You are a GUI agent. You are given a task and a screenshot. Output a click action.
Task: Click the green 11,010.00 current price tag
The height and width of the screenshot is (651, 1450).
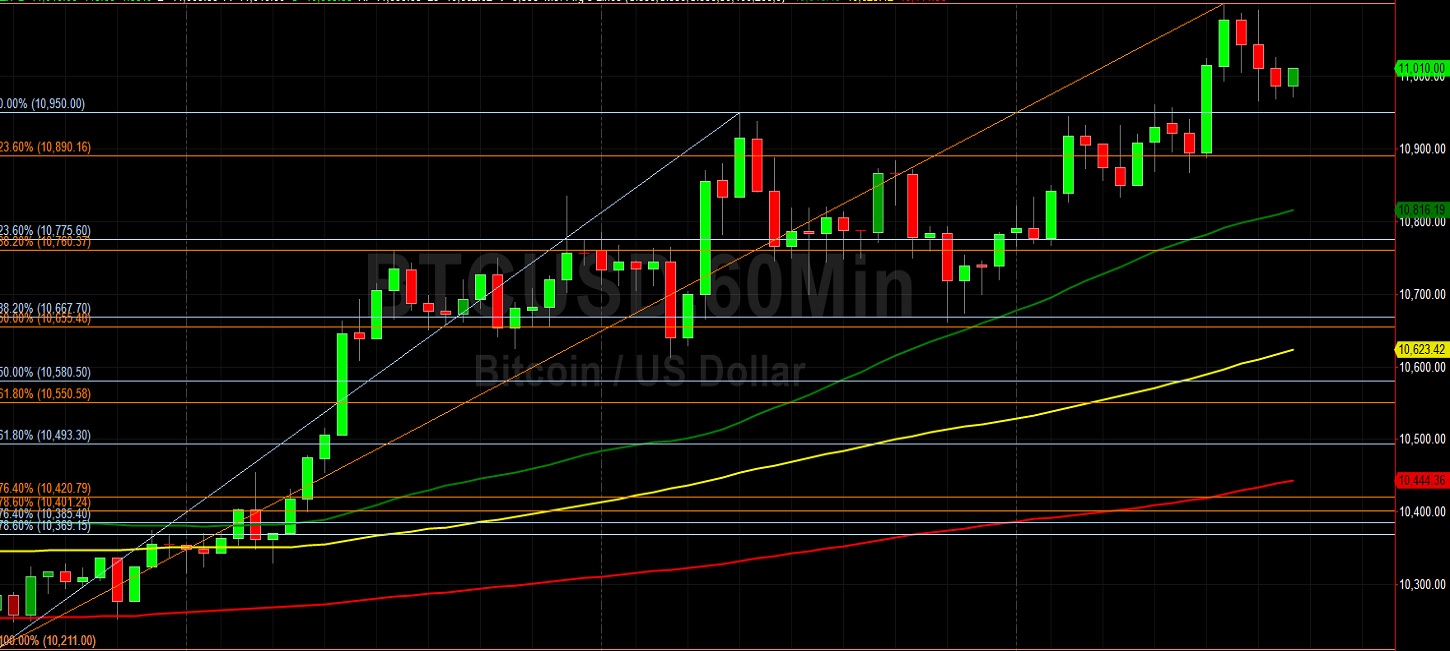click(1421, 68)
